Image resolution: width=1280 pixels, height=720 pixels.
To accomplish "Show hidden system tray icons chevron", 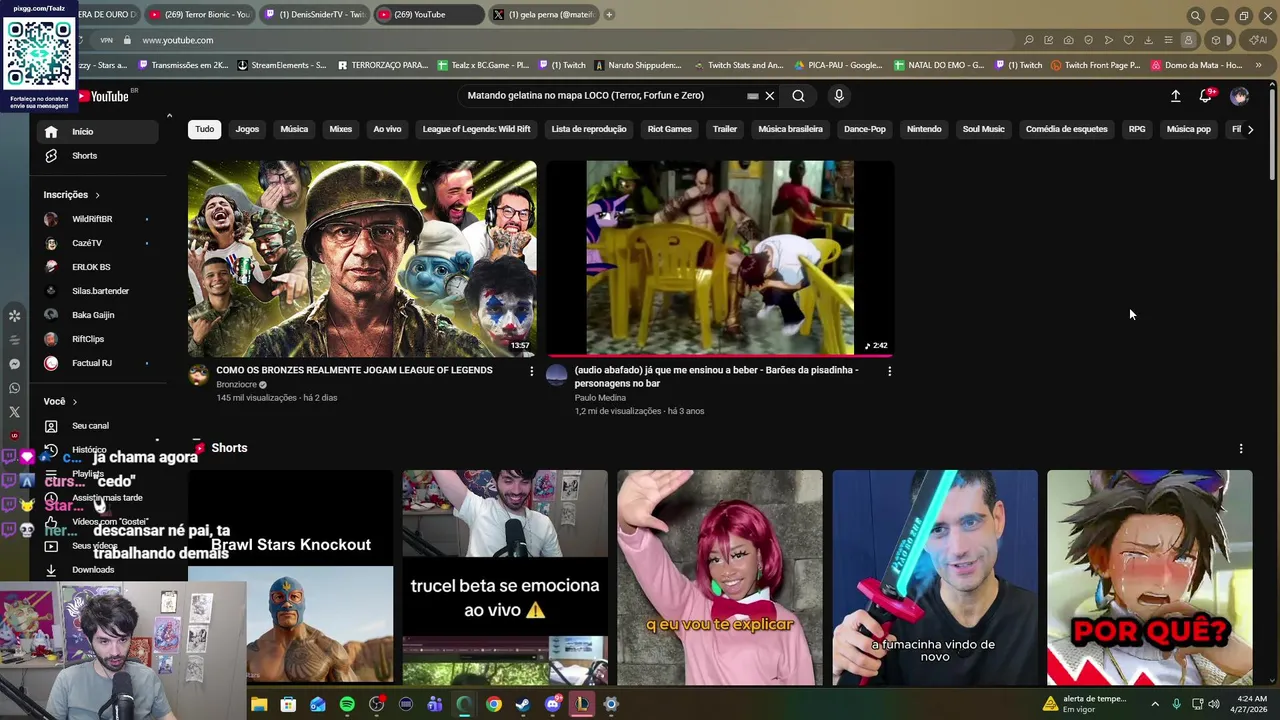I will pos(1155,705).
